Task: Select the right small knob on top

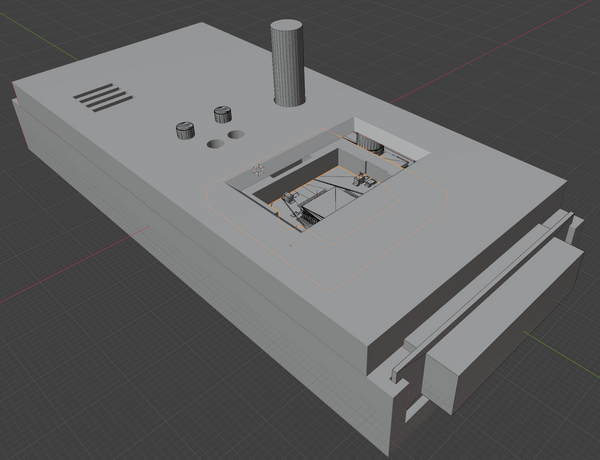Action: click(x=223, y=114)
